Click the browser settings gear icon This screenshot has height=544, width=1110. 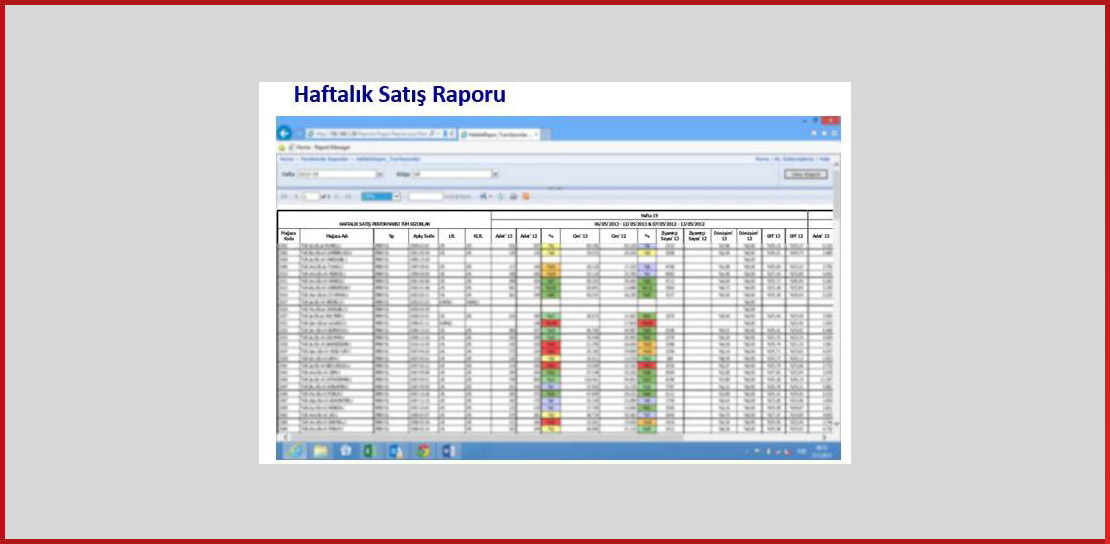[834, 133]
